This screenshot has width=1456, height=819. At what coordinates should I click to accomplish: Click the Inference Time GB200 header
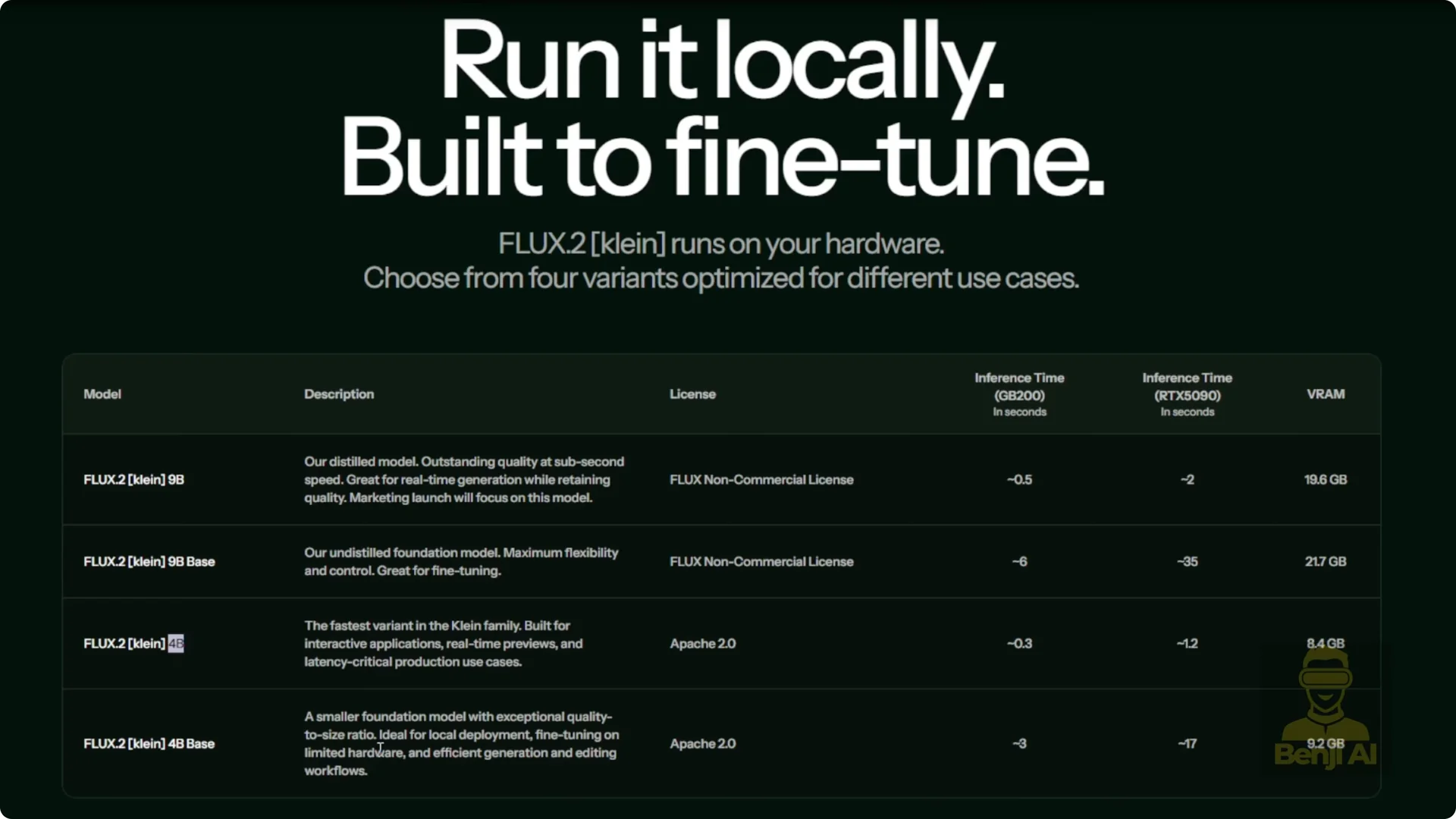tap(1019, 394)
